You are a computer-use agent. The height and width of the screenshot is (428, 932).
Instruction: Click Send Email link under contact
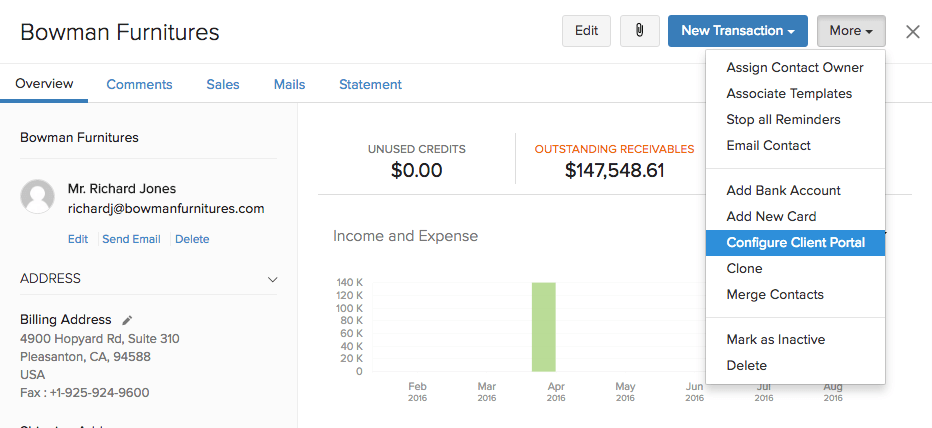point(131,240)
